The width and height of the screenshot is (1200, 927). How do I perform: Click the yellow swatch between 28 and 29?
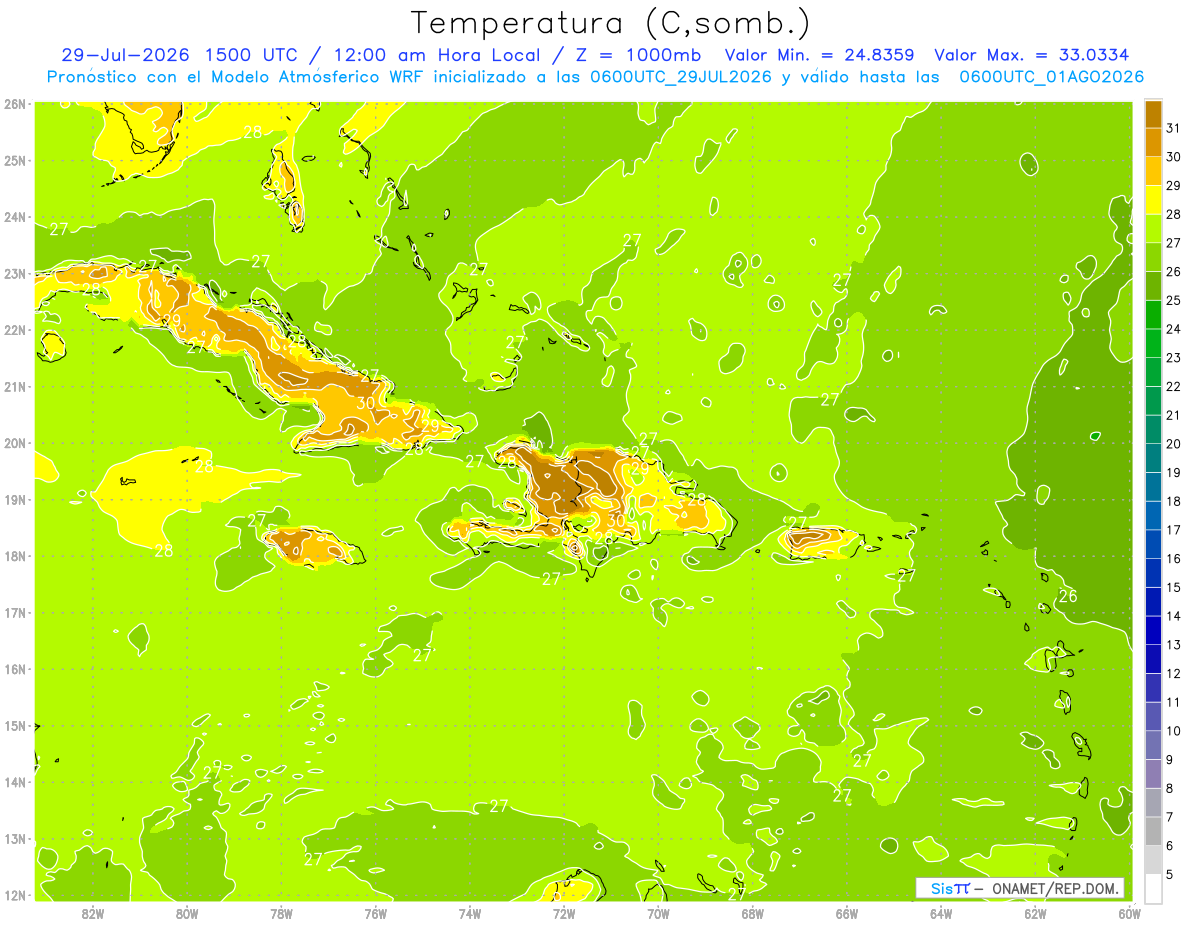point(1153,200)
